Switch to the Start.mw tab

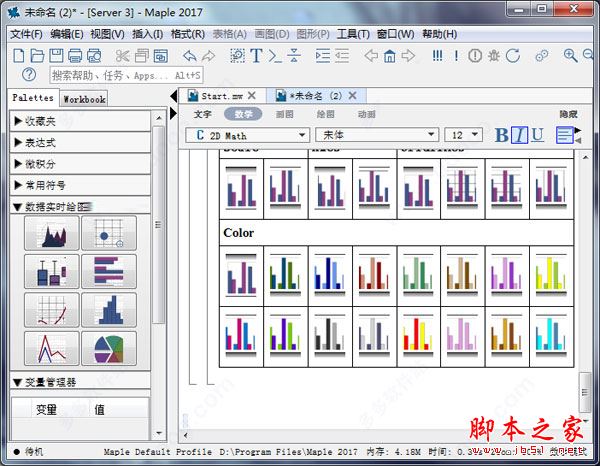(222, 96)
